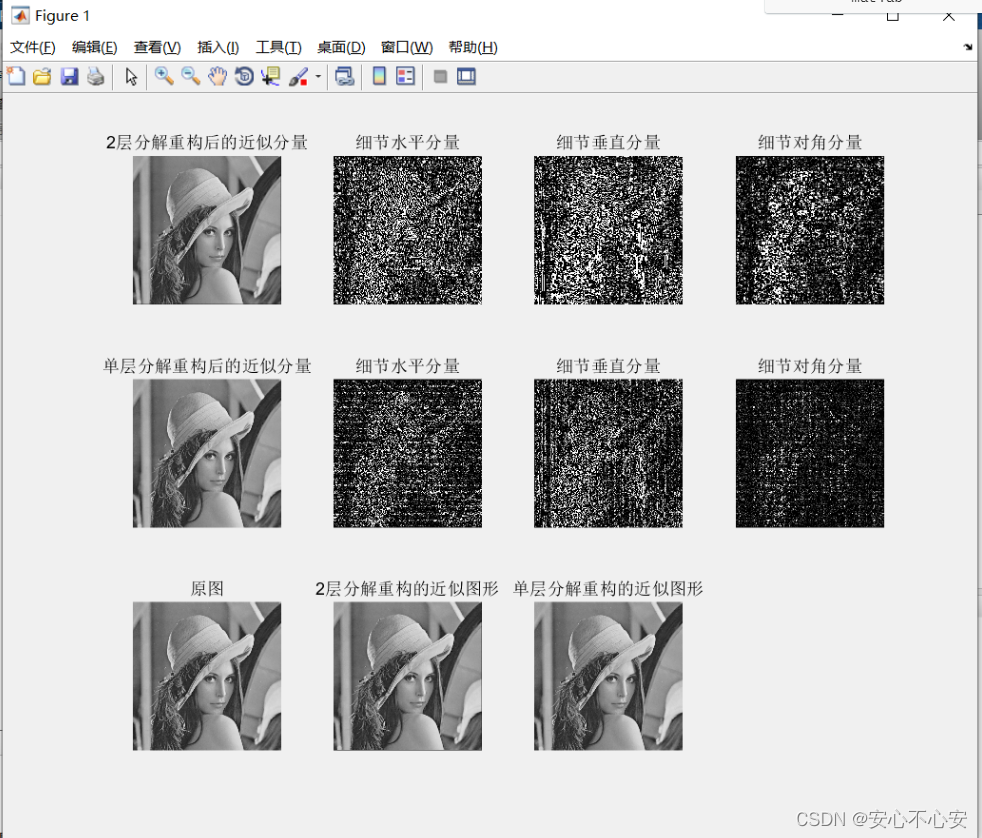Viewport: 982px width, 838px height.
Task: Open the 窗口(W) menu
Action: click(406, 48)
